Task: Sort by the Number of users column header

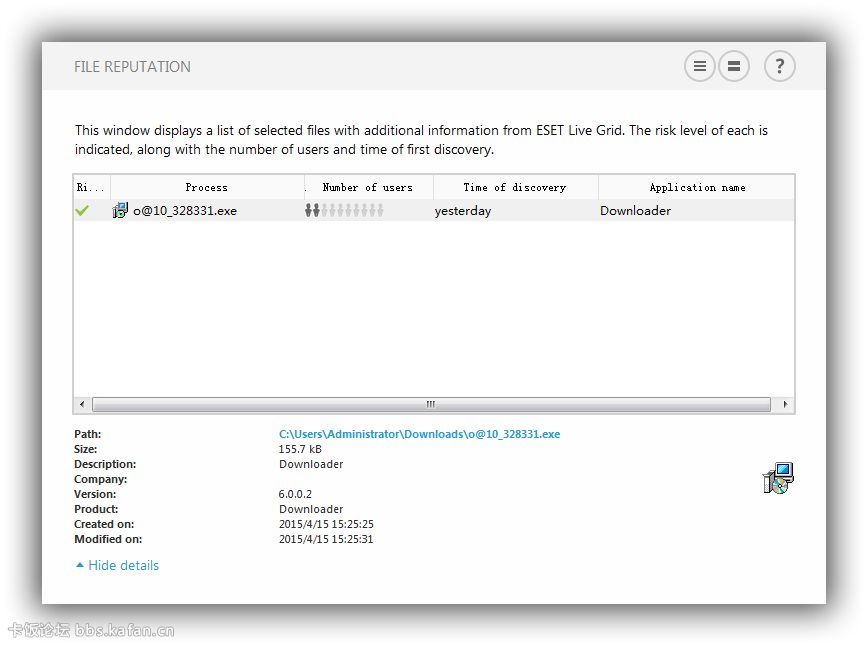Action: 368,187
